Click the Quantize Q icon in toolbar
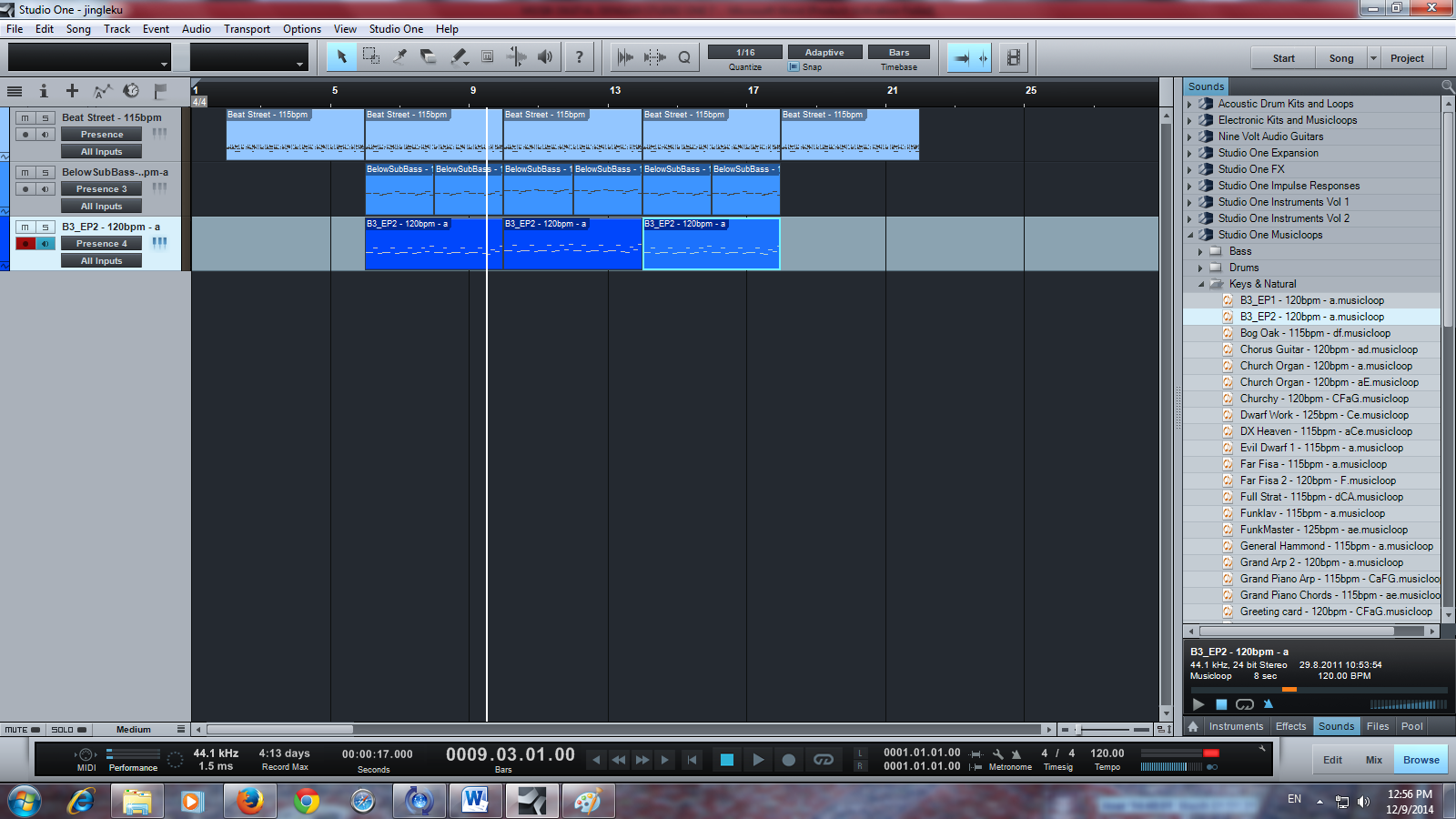Image resolution: width=1456 pixels, height=819 pixels. point(684,57)
